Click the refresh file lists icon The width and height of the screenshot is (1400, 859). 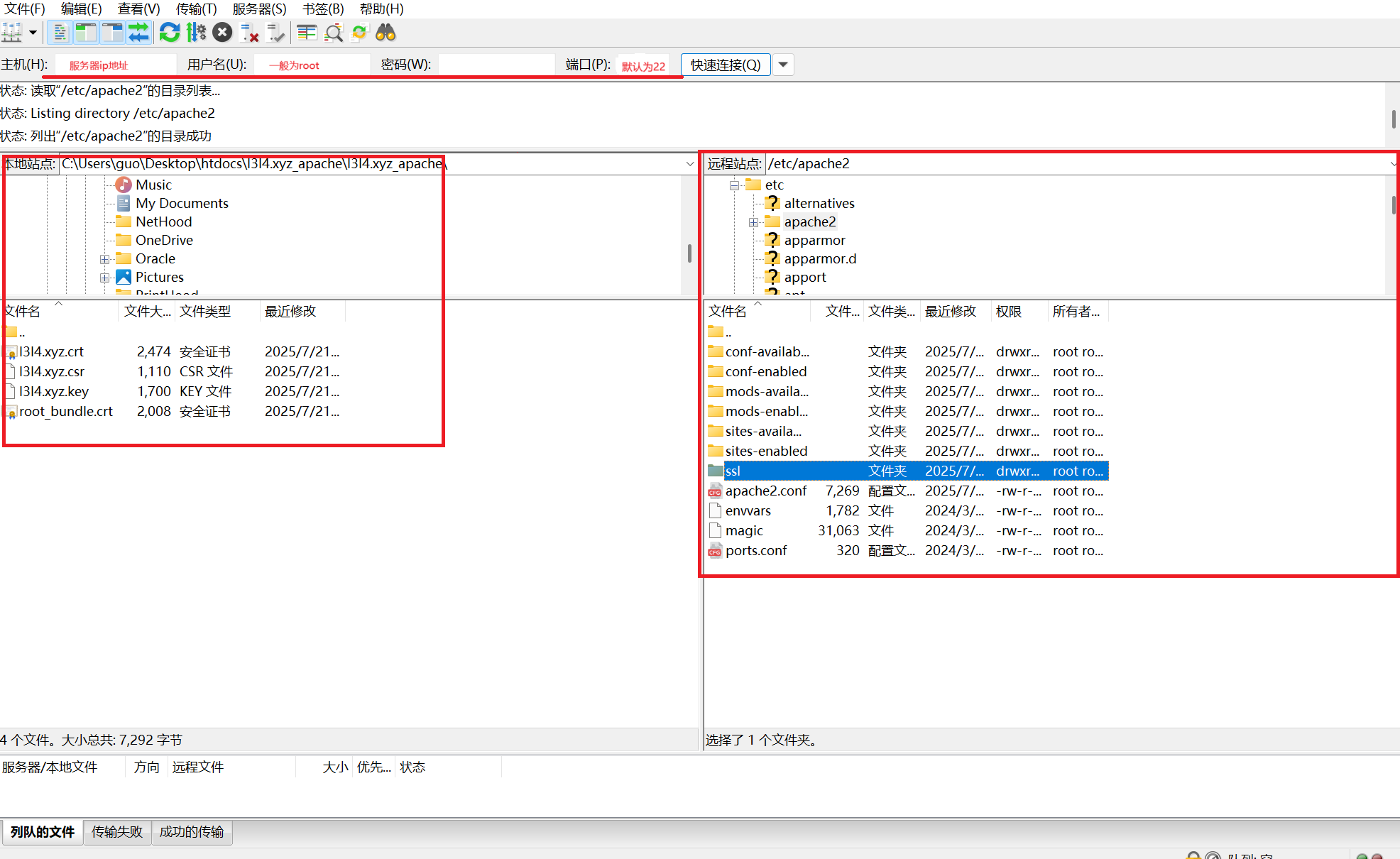pos(169,33)
